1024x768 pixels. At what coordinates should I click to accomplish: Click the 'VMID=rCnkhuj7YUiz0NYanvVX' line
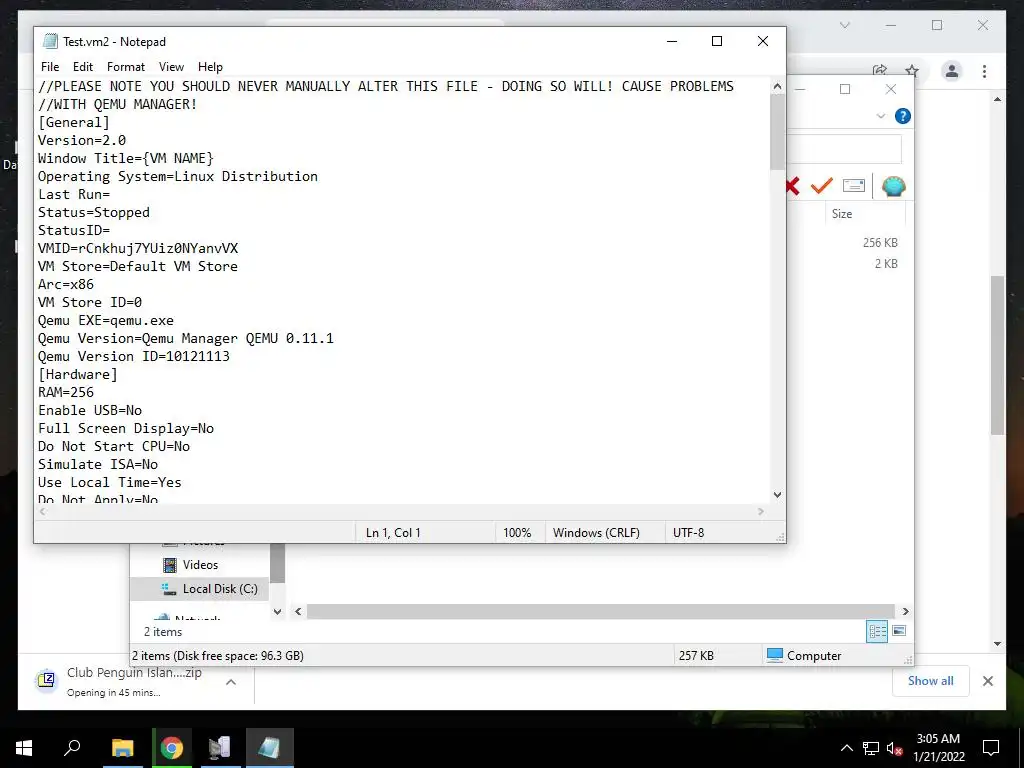click(138, 248)
